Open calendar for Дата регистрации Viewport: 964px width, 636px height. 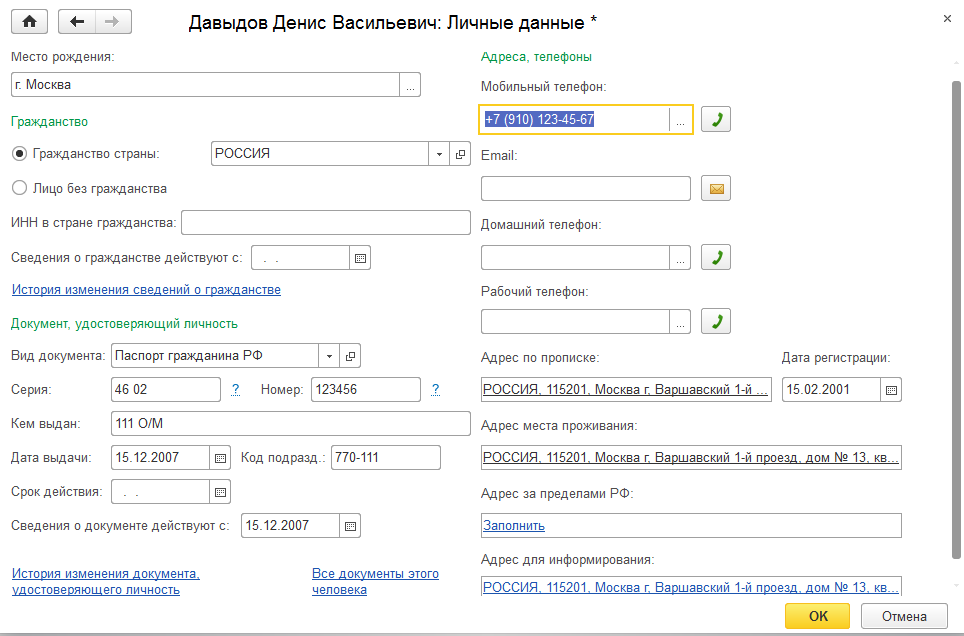[x=891, y=390]
